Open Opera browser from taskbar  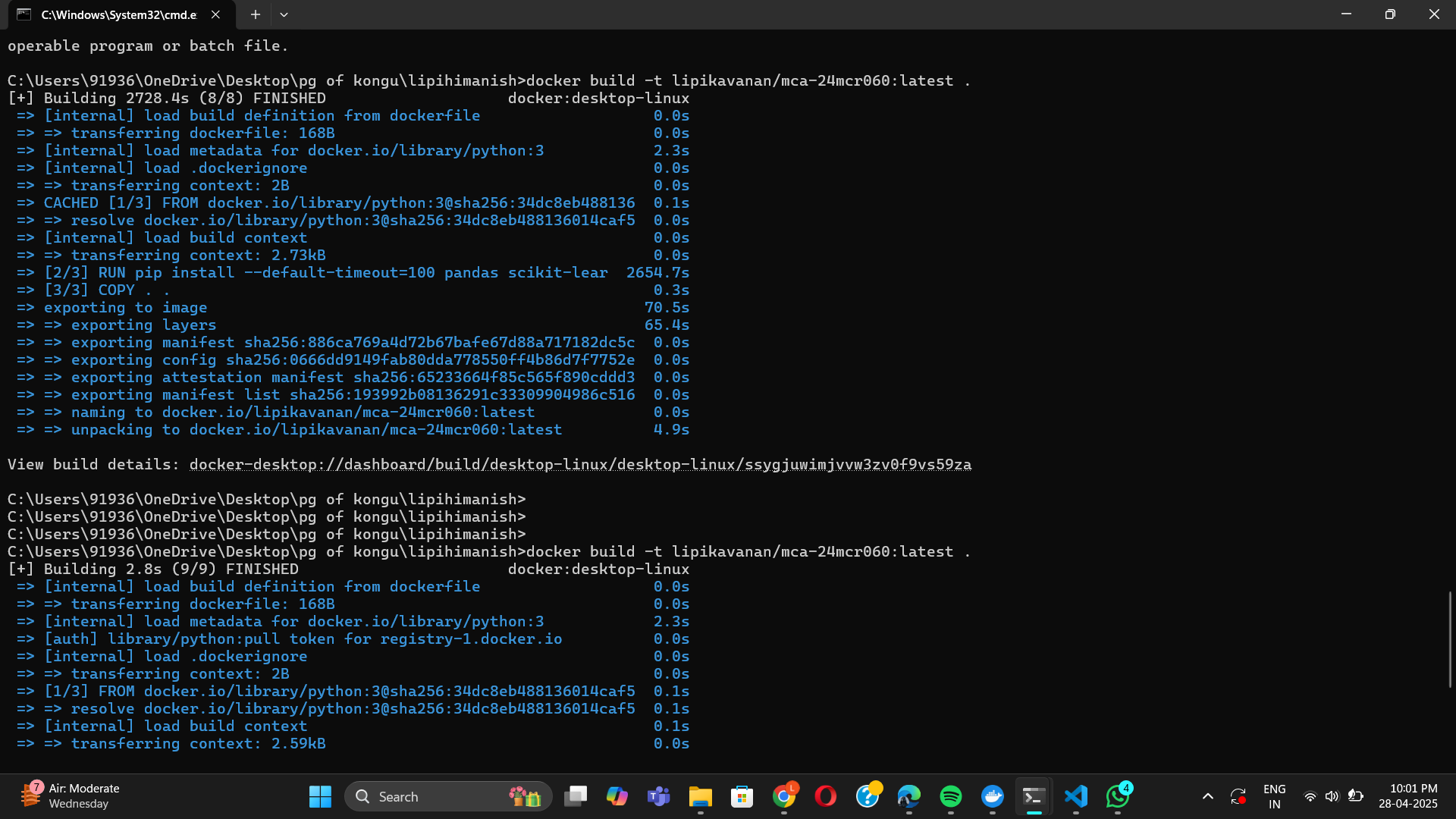(825, 796)
